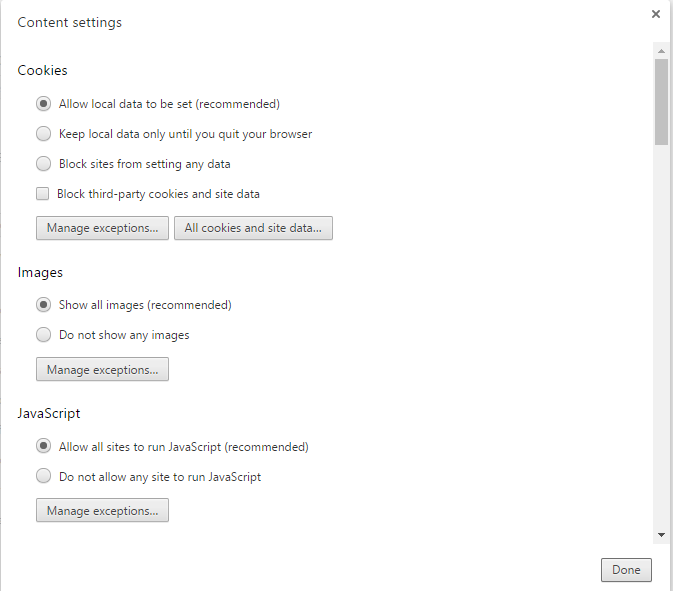Choose Do not show any images
673x591 pixels.
(44, 335)
